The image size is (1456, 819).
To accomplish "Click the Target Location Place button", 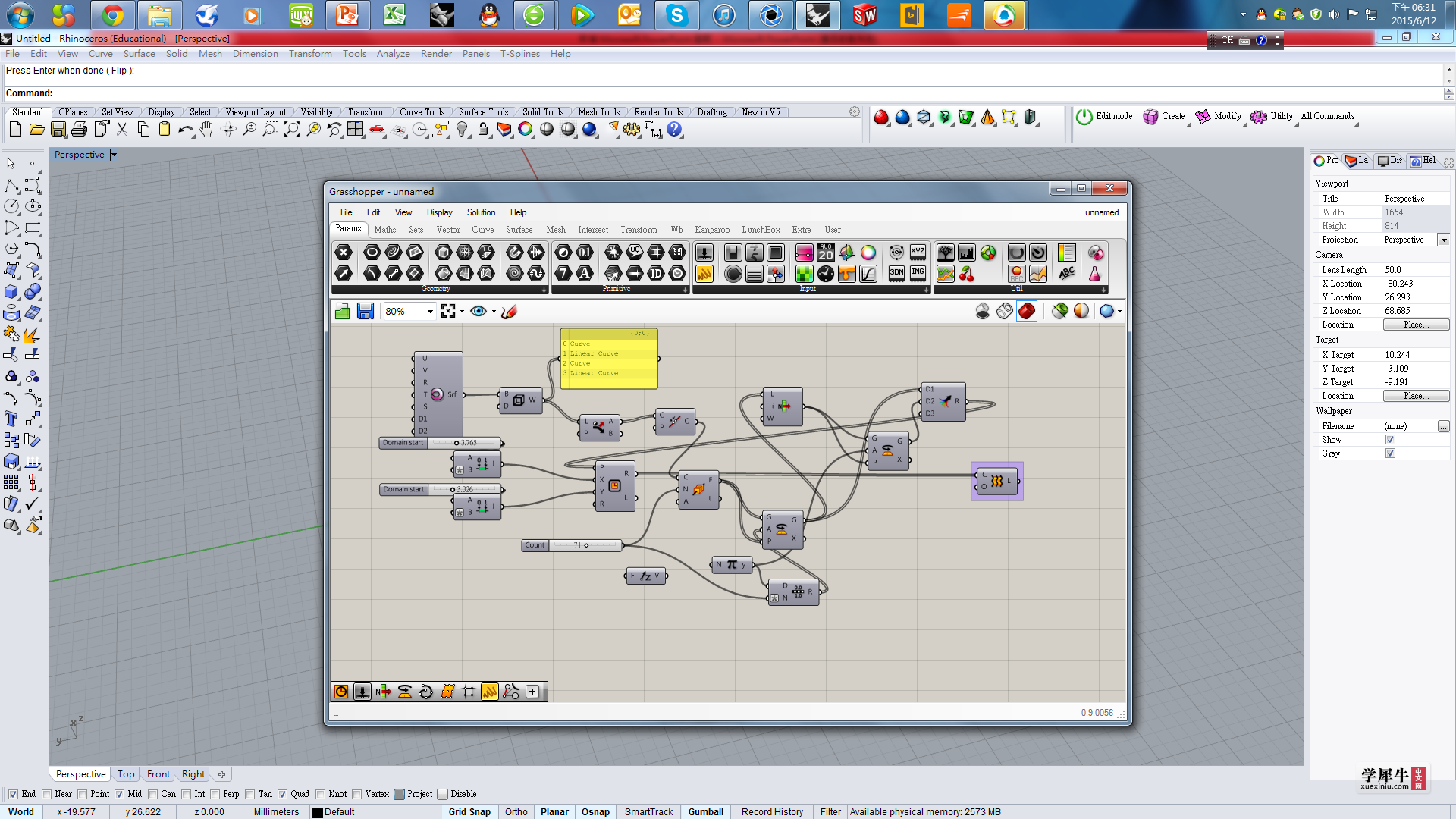I will coord(1416,396).
